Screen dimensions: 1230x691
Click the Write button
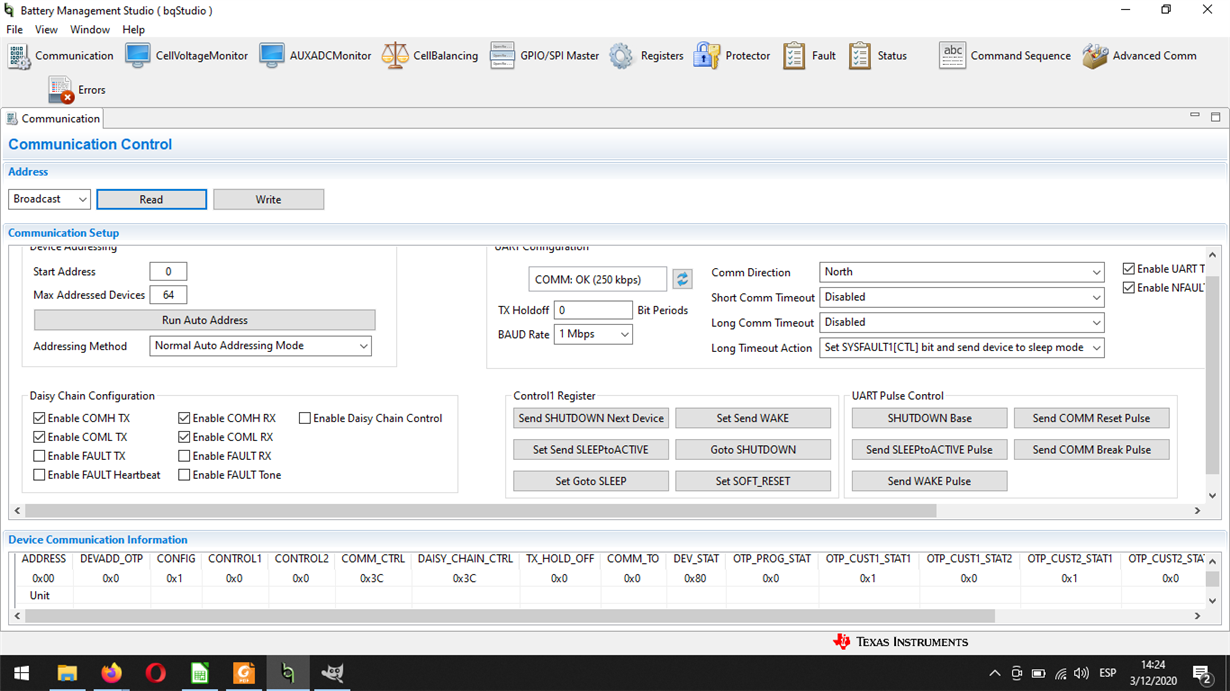click(x=268, y=200)
